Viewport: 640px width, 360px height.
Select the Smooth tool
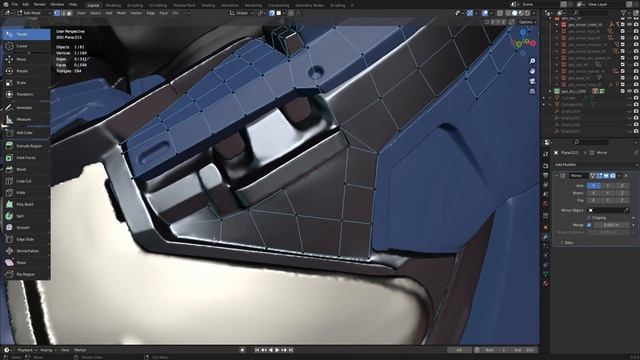click(x=26, y=227)
